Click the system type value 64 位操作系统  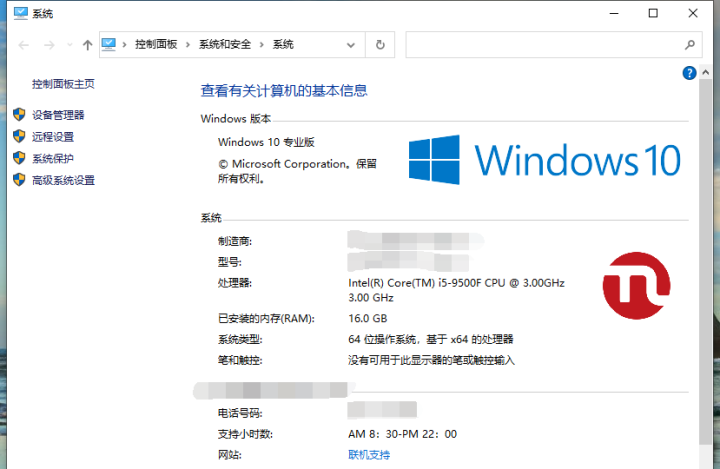pos(431,339)
